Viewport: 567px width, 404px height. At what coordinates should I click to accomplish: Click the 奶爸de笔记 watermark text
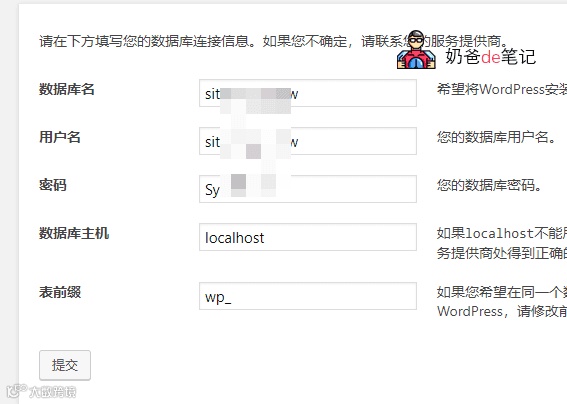[490, 57]
